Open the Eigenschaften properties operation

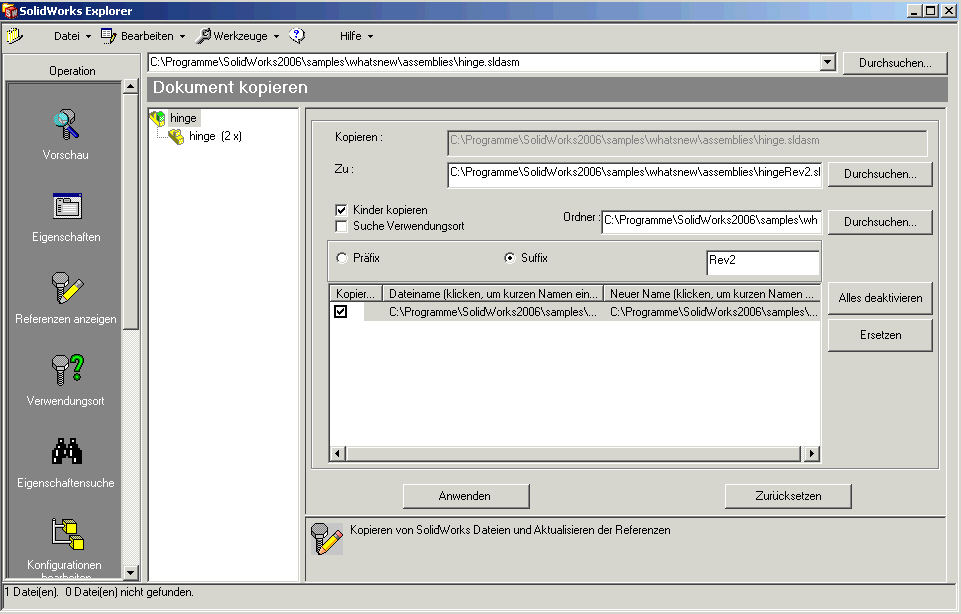[66, 217]
